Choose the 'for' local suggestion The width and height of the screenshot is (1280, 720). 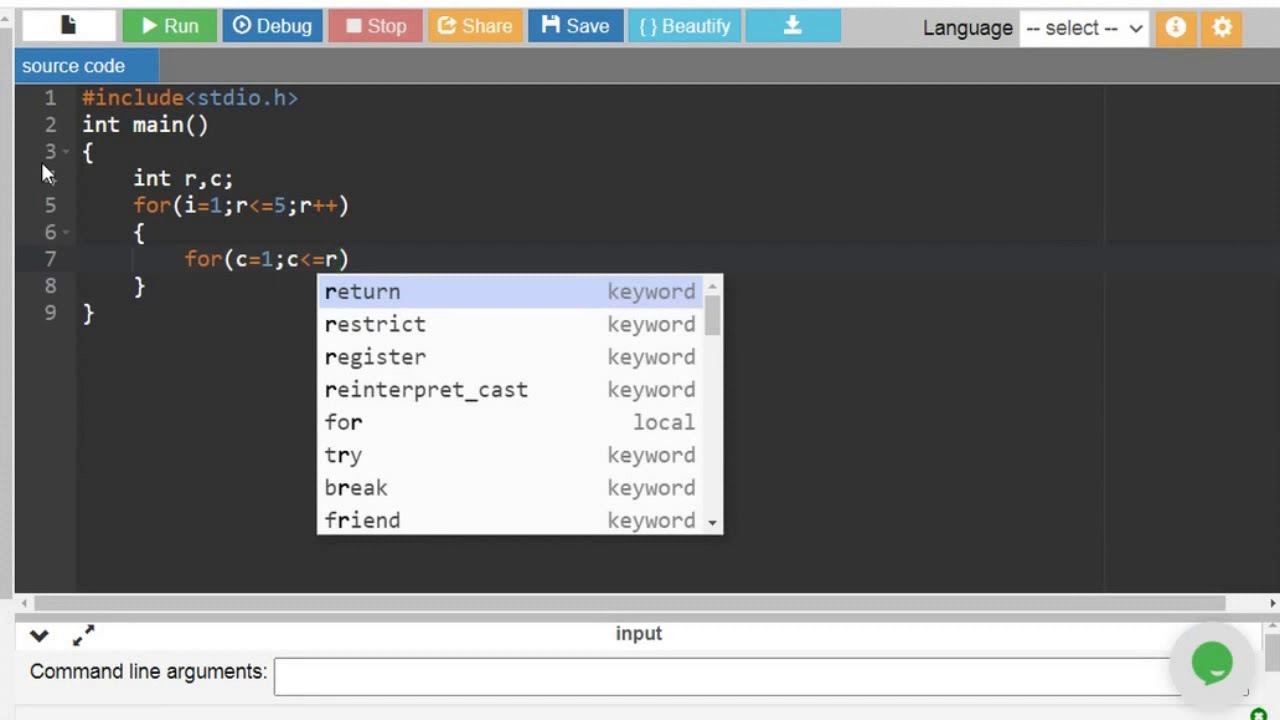[x=510, y=422]
